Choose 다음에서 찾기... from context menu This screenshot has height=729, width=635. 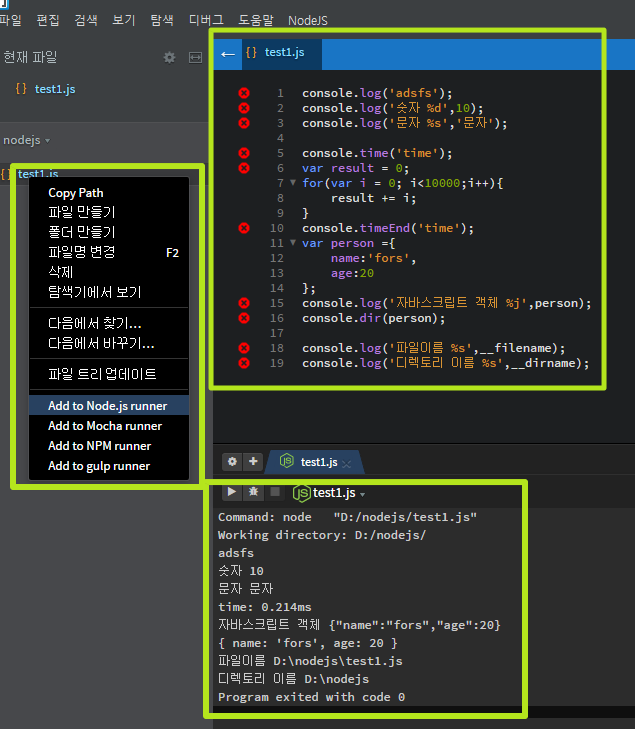pyautogui.click(x=109, y=323)
